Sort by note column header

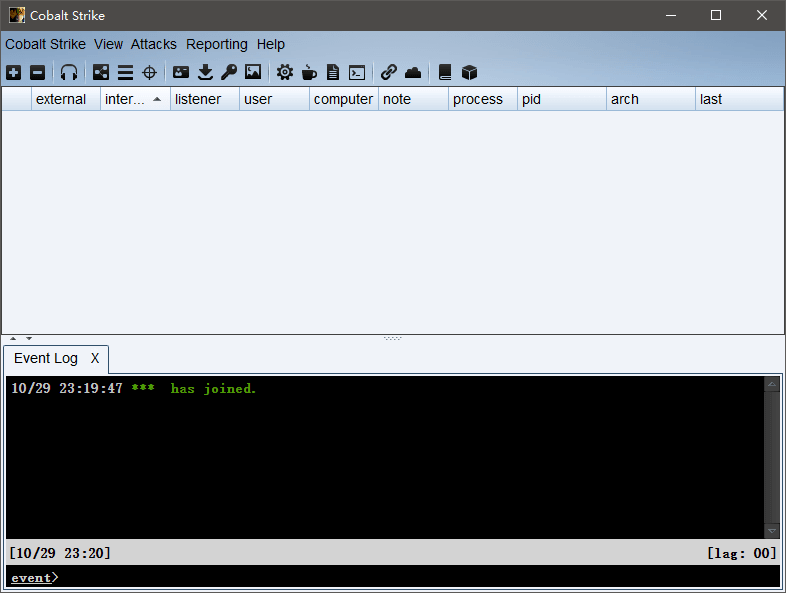click(413, 99)
